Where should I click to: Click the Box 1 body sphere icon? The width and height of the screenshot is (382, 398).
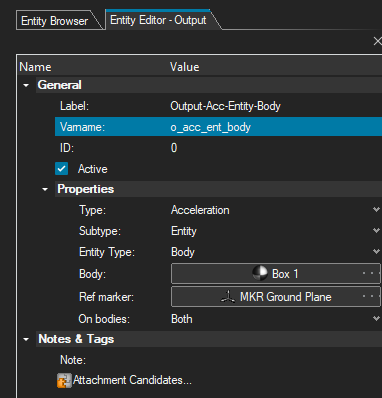[260, 273]
